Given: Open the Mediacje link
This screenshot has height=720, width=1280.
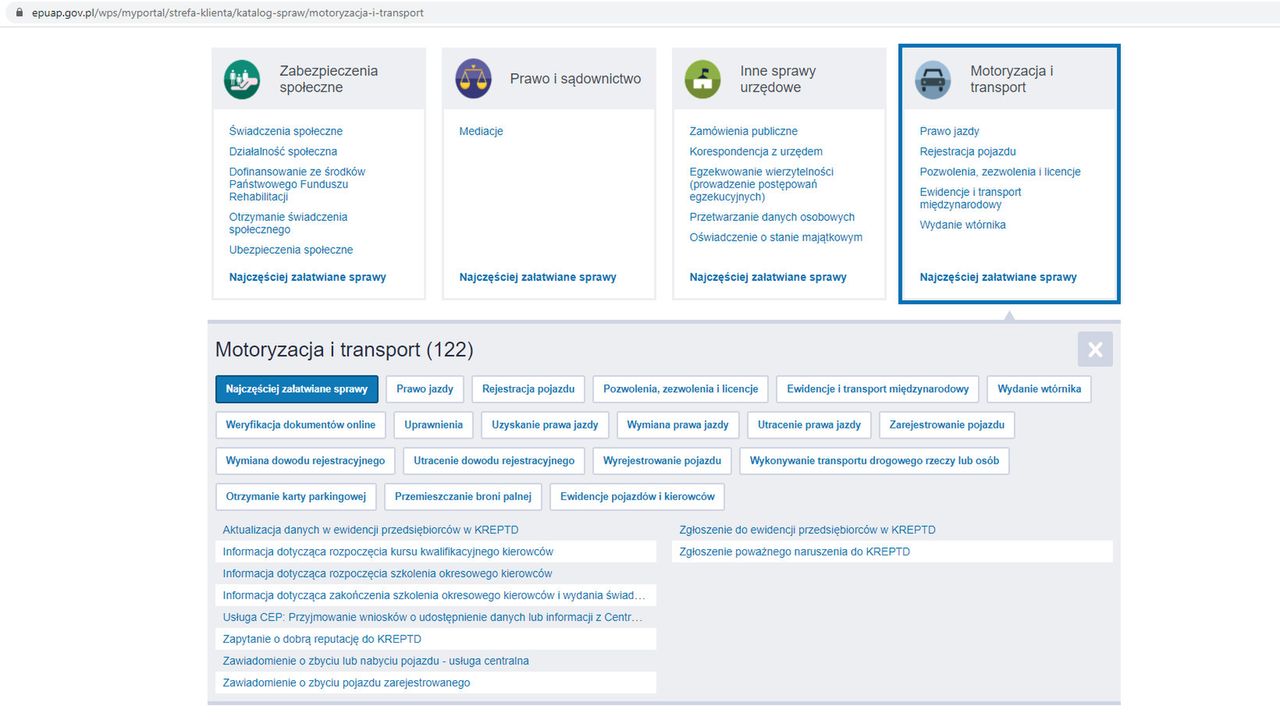Looking at the screenshot, I should coord(481,131).
